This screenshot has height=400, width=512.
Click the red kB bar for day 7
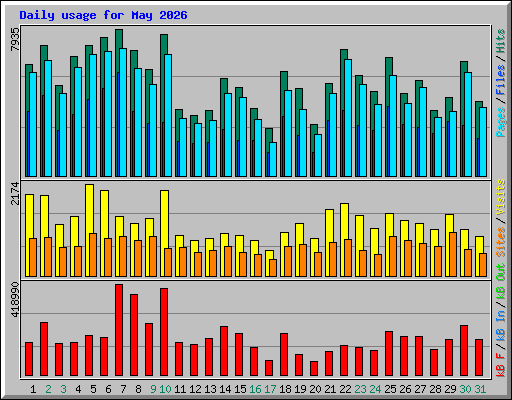tap(119, 330)
